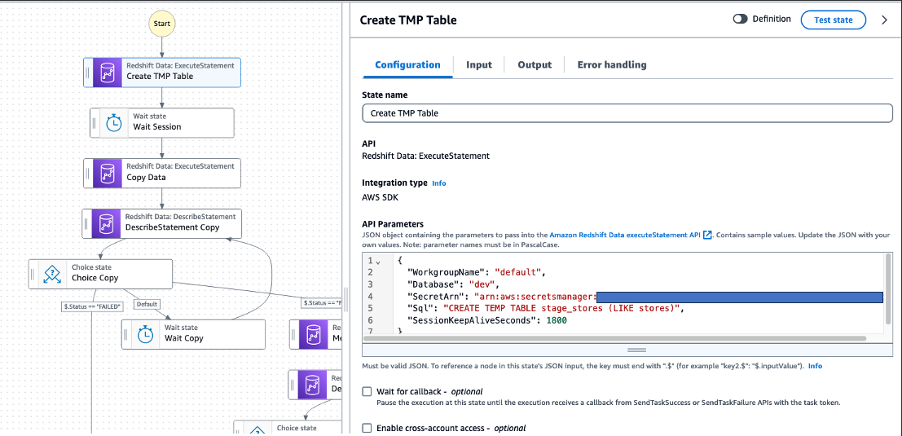This screenshot has width=902, height=436.
Task: Select the Copy Data Redshift icon
Action: [x=106, y=173]
